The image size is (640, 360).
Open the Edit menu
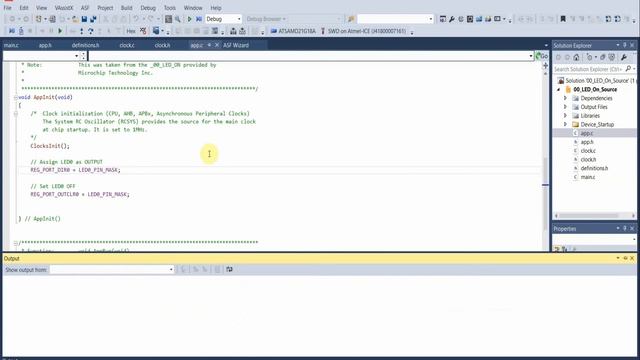(x=24, y=8)
